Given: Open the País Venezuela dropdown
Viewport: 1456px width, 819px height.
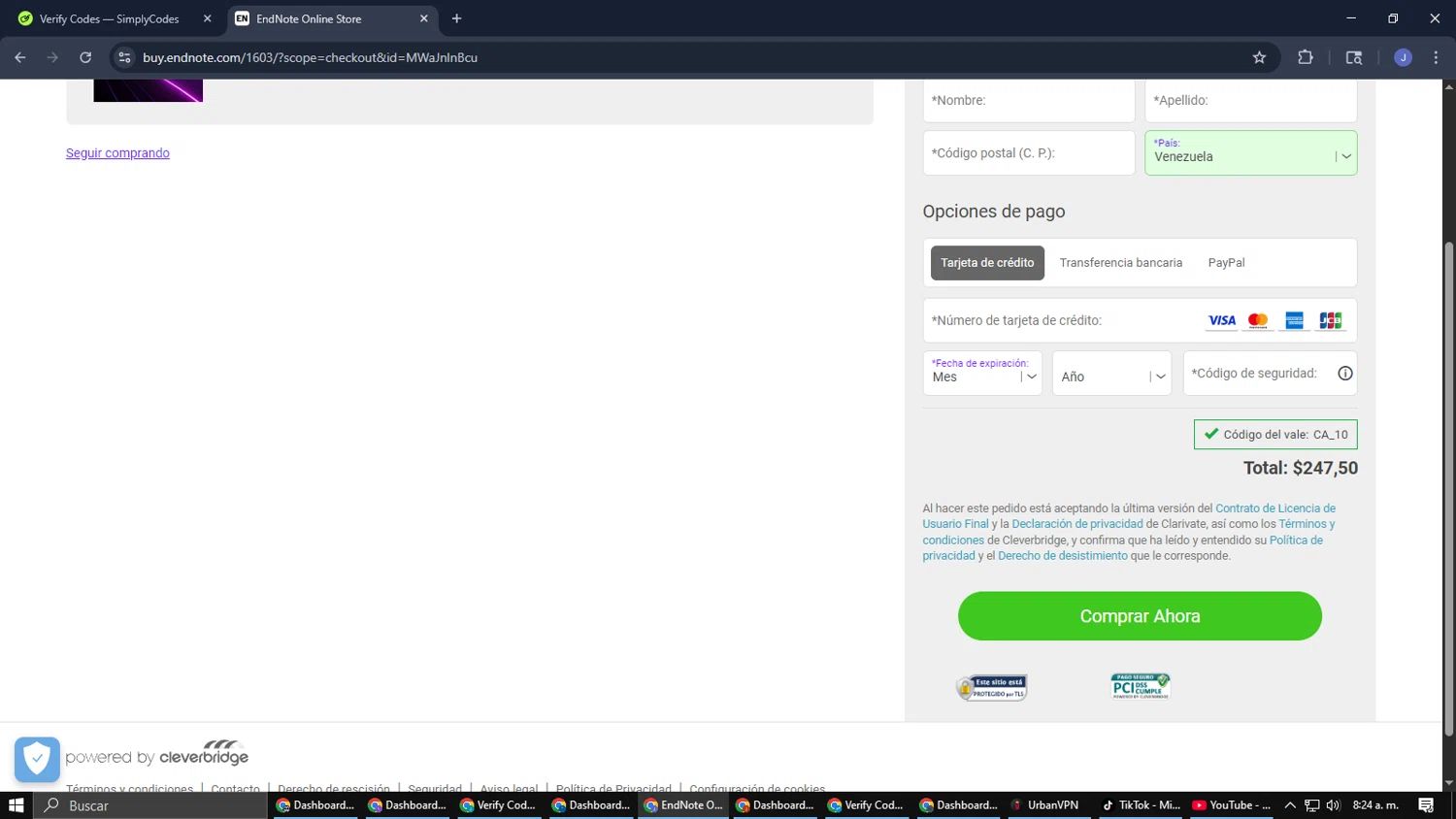Looking at the screenshot, I should coord(1250,153).
